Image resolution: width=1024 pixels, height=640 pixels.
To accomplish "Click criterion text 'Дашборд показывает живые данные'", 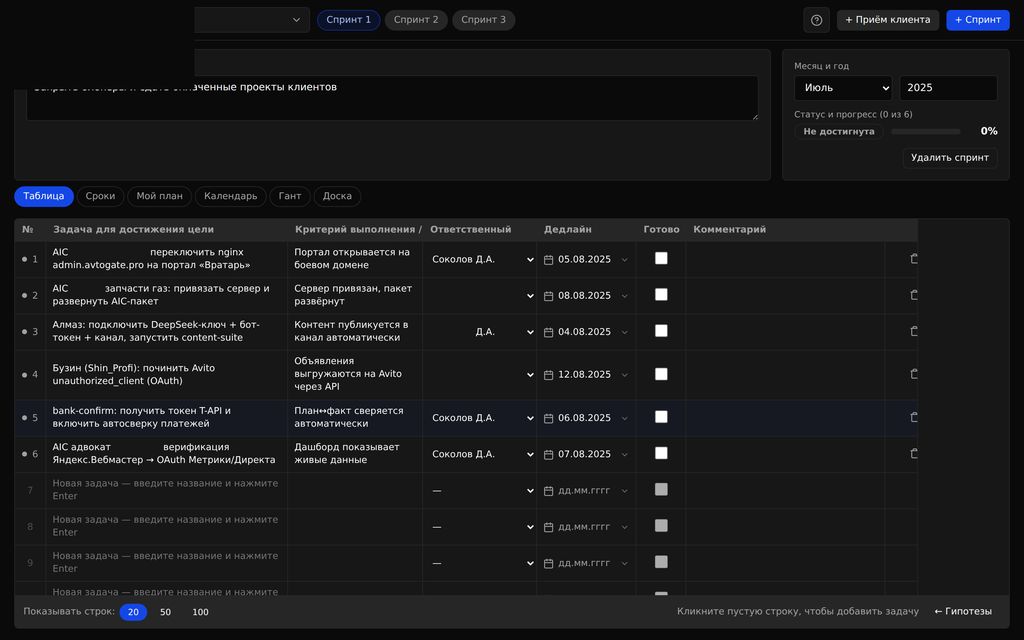I will coord(347,453).
